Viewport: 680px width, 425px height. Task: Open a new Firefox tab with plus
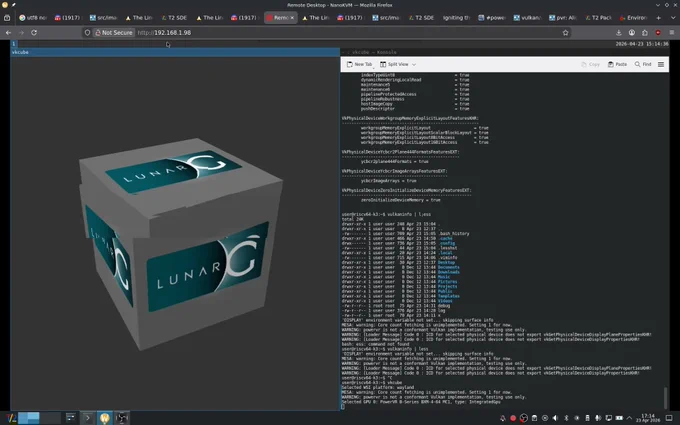[658, 18]
